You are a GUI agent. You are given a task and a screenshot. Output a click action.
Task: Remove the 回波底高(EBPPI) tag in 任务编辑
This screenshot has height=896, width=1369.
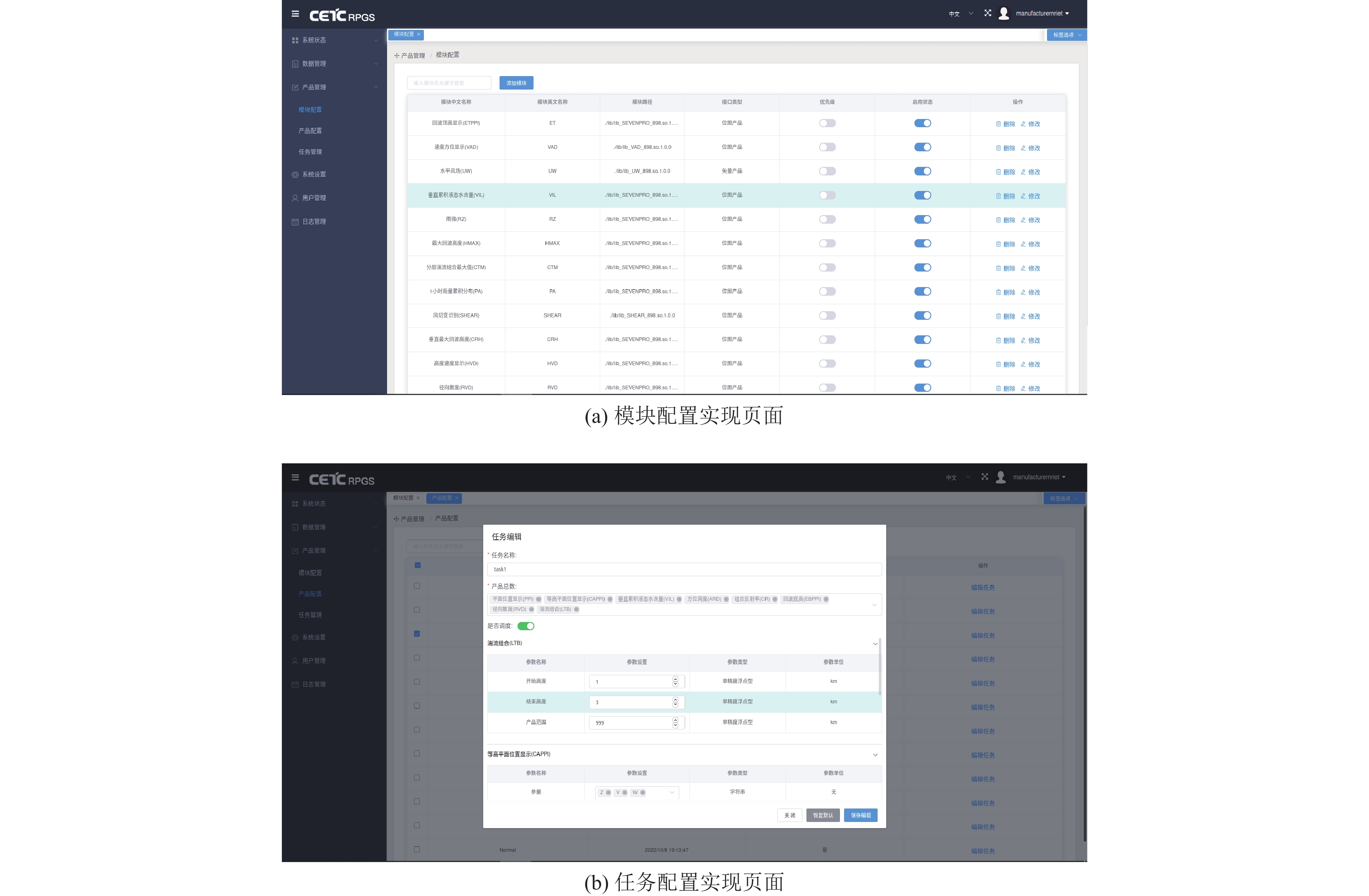click(x=826, y=599)
